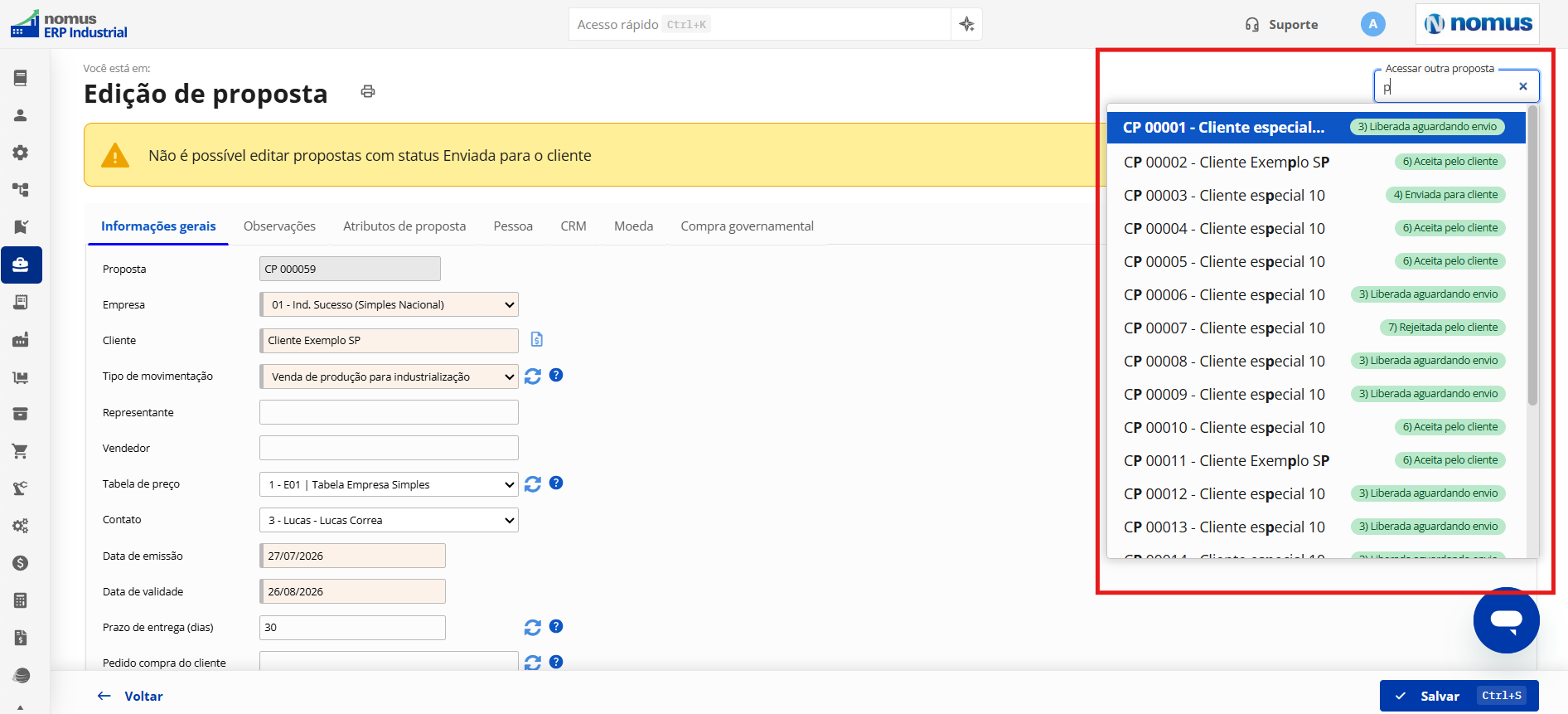
Task: Click the proposal suggestion list scrollbar
Action: (1532, 255)
